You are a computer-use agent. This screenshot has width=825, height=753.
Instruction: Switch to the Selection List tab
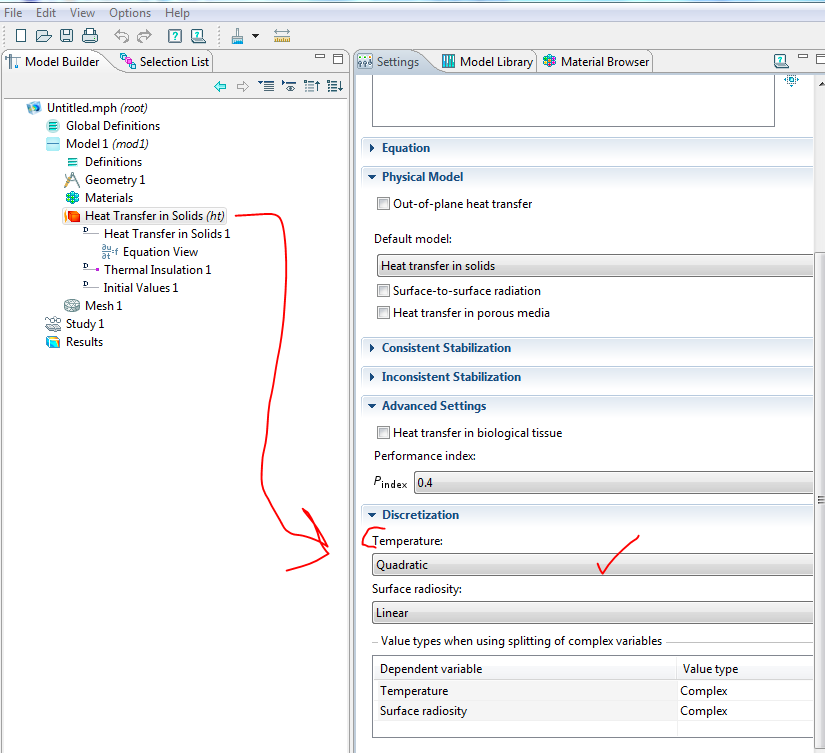click(165, 62)
